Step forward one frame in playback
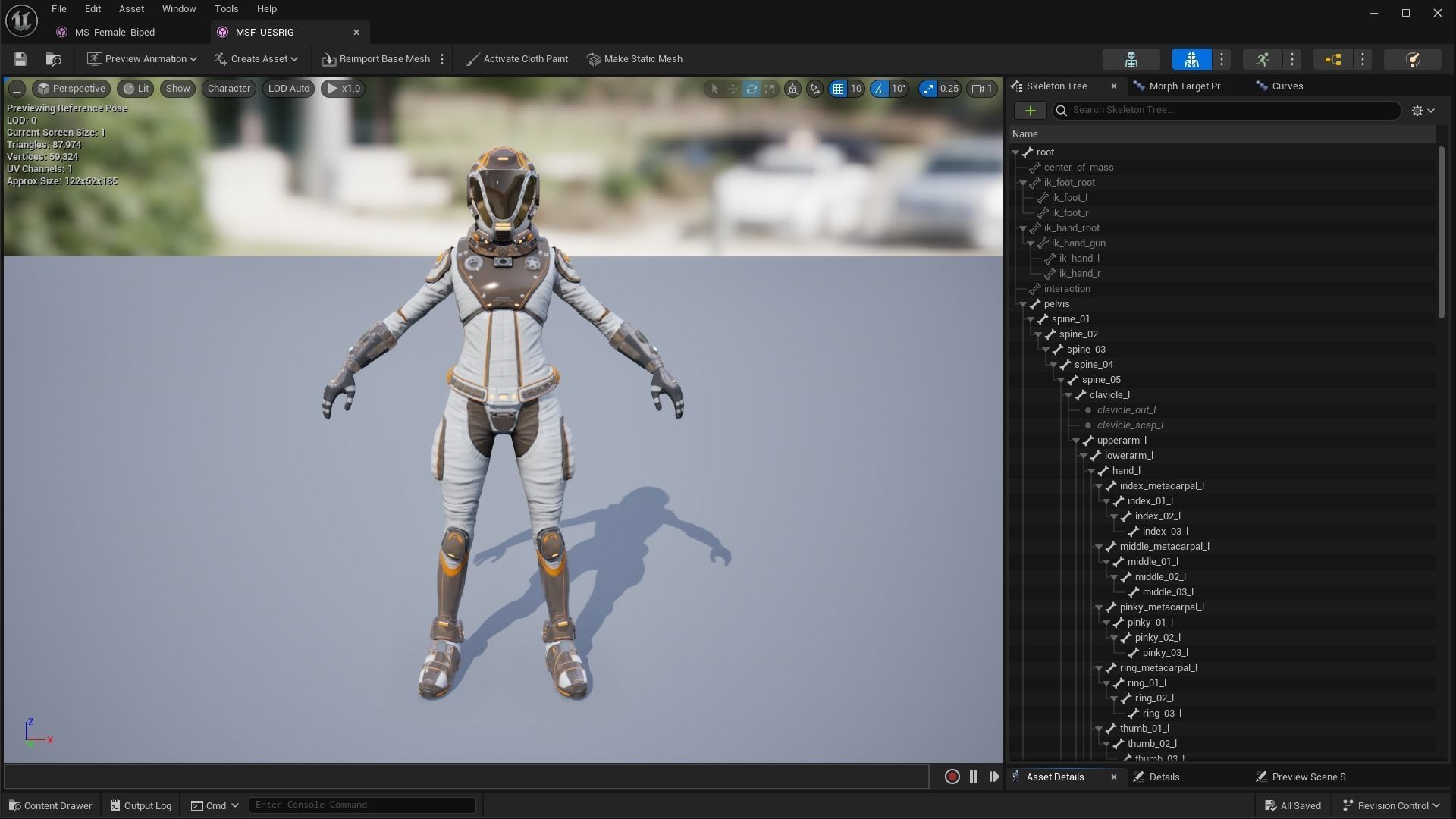The width and height of the screenshot is (1456, 819). (x=993, y=777)
